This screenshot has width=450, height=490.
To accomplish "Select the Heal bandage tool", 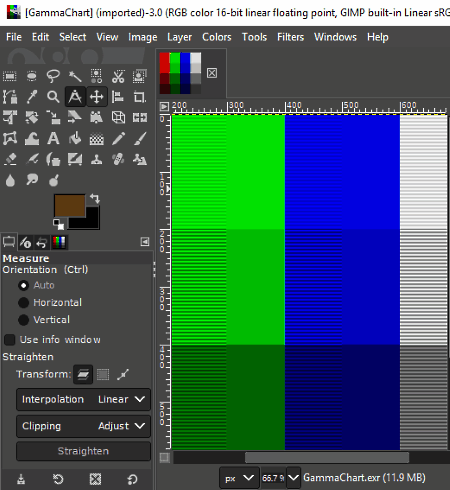I will (x=118, y=159).
